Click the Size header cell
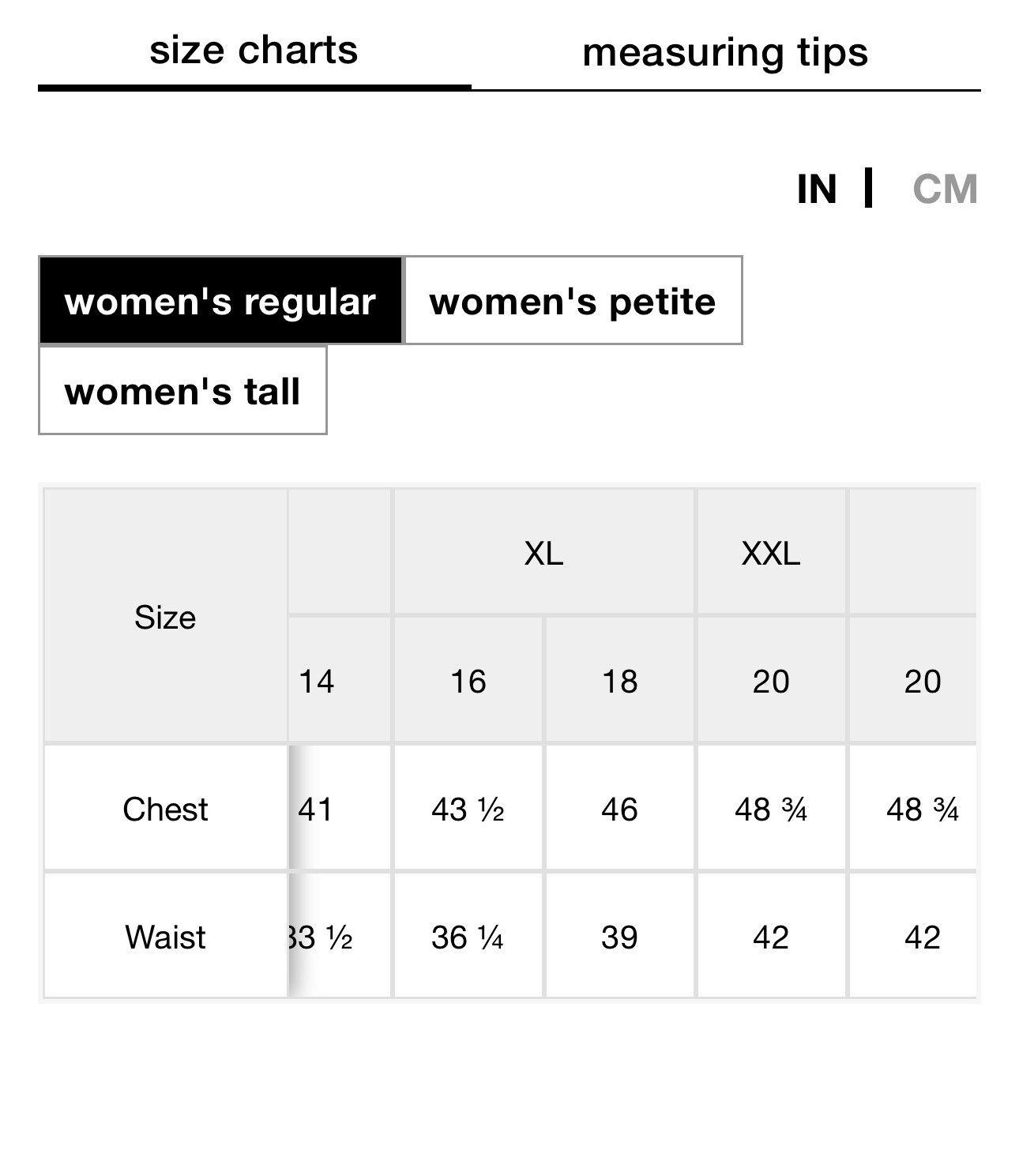Image resolution: width=1019 pixels, height=1176 pixels. 165,617
